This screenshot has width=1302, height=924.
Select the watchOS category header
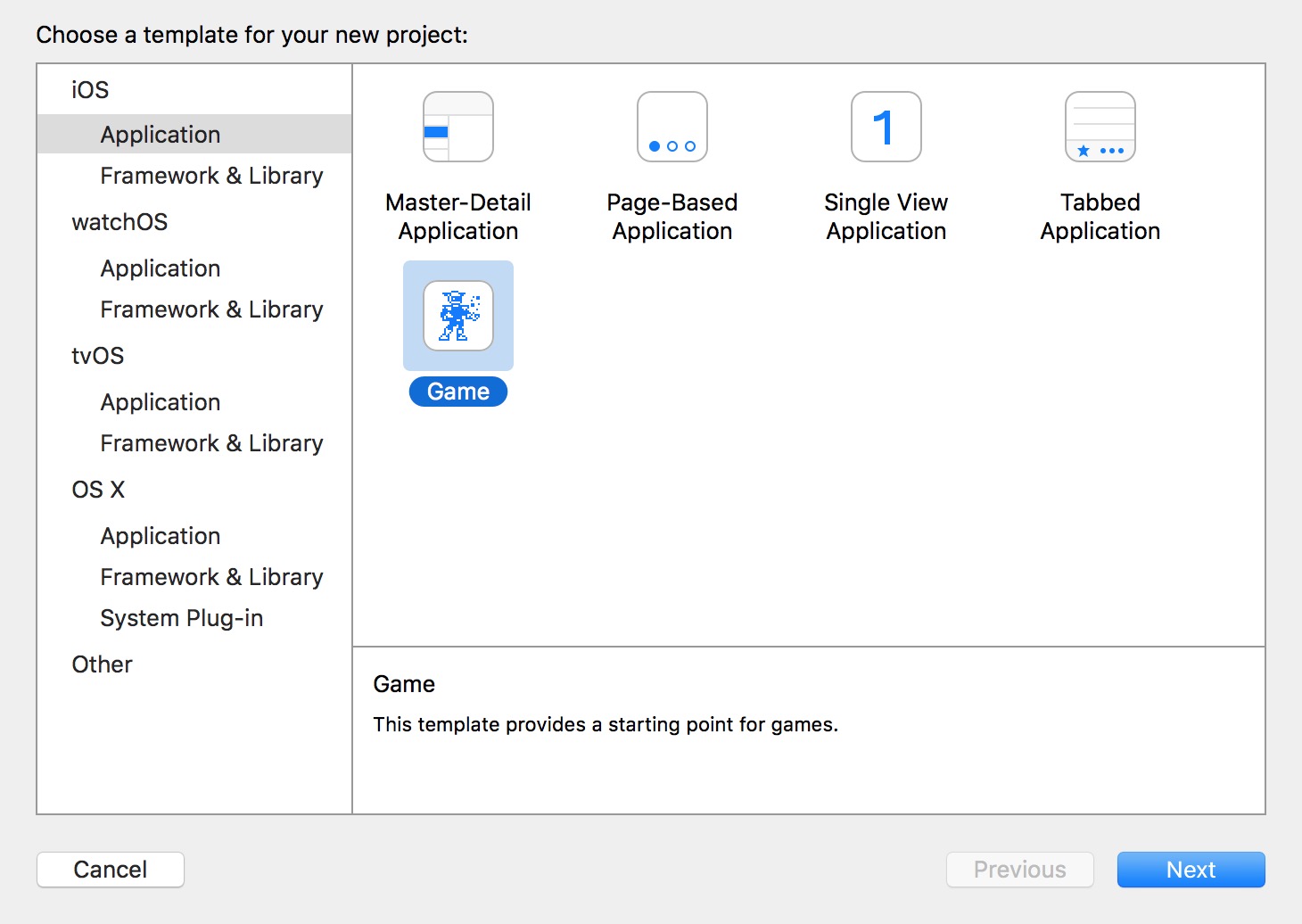(119, 222)
